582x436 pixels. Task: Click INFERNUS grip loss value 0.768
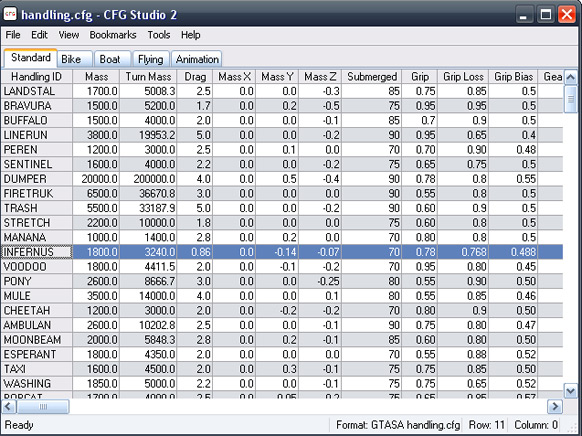click(463, 252)
